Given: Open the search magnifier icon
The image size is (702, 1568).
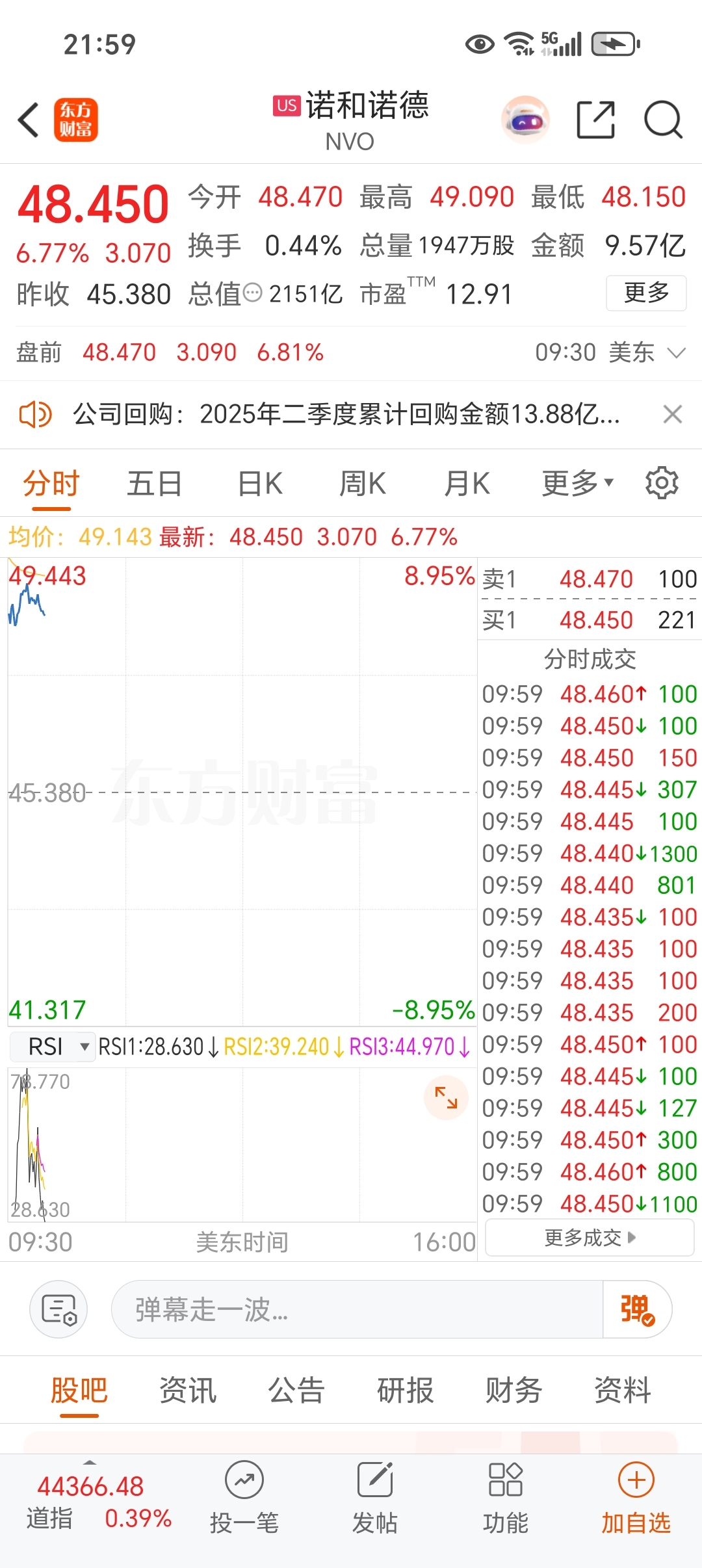Looking at the screenshot, I should coord(663,120).
